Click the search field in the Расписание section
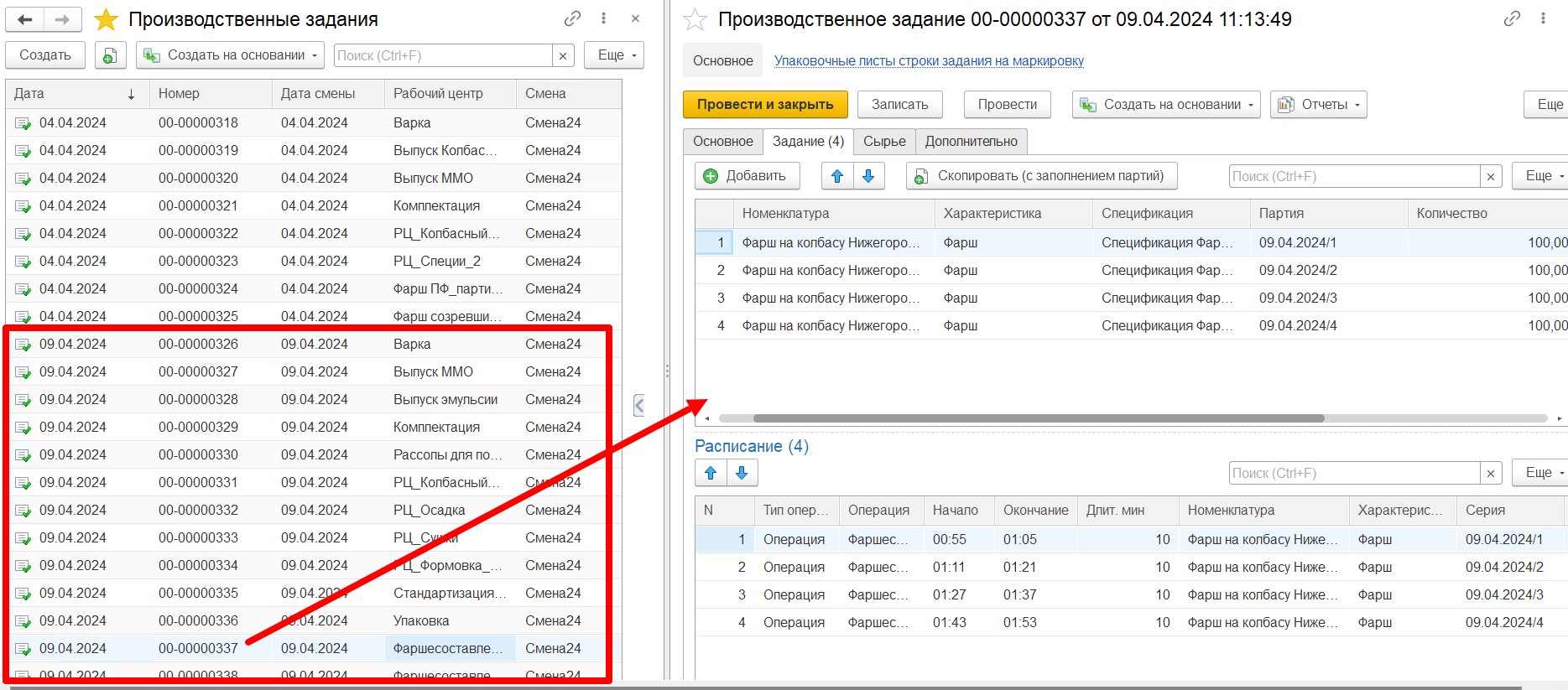Viewport: 1568px width, 690px height. tap(1353, 473)
